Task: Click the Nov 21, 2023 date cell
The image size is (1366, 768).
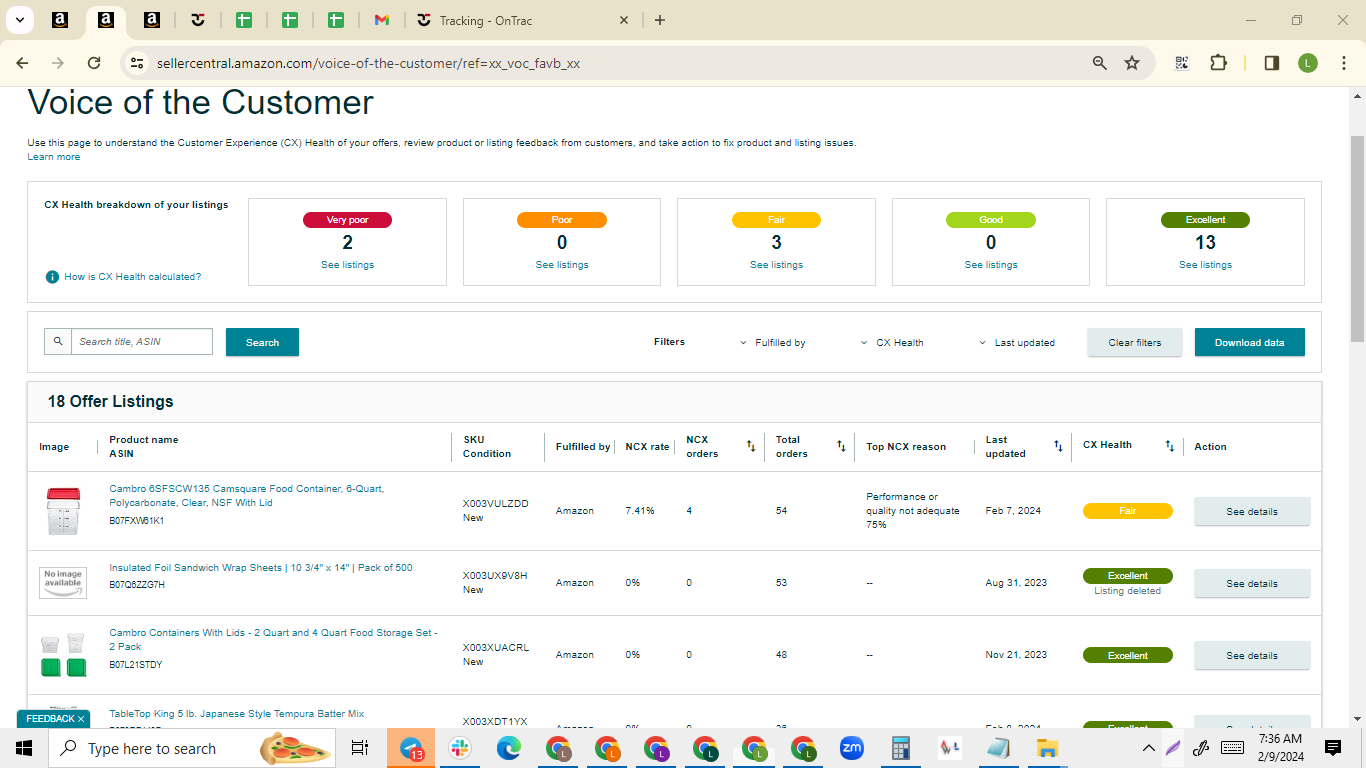Action: pos(1016,655)
